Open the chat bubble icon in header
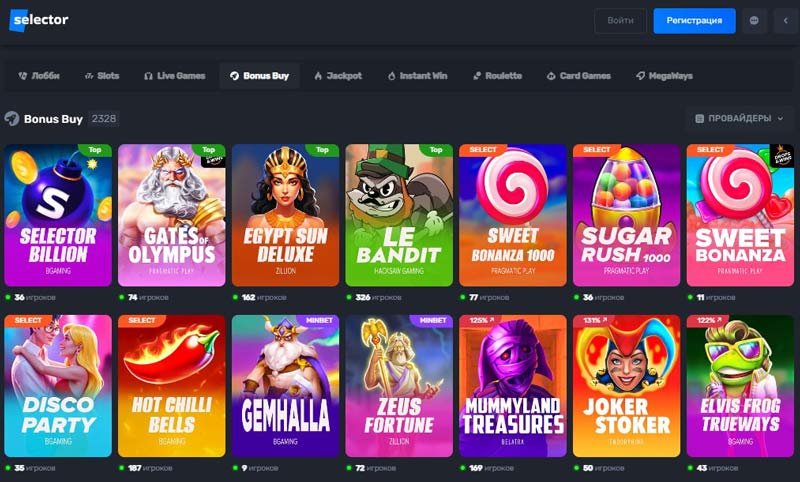800x482 pixels. [754, 20]
